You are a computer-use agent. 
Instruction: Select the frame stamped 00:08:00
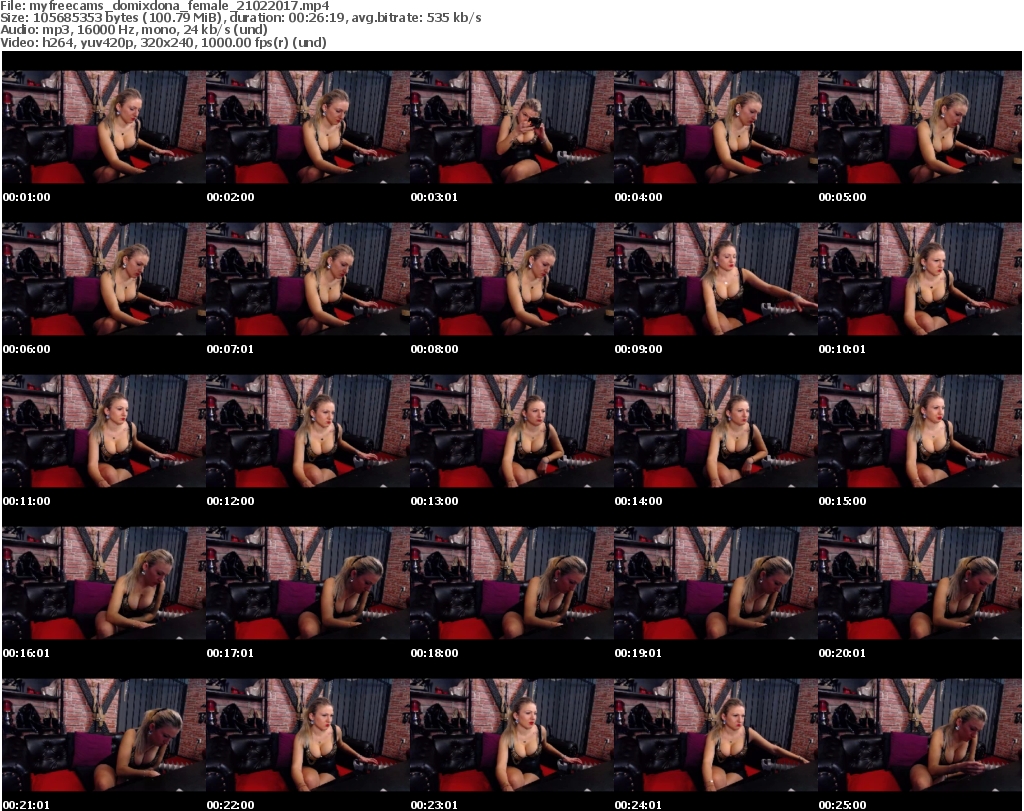point(511,279)
